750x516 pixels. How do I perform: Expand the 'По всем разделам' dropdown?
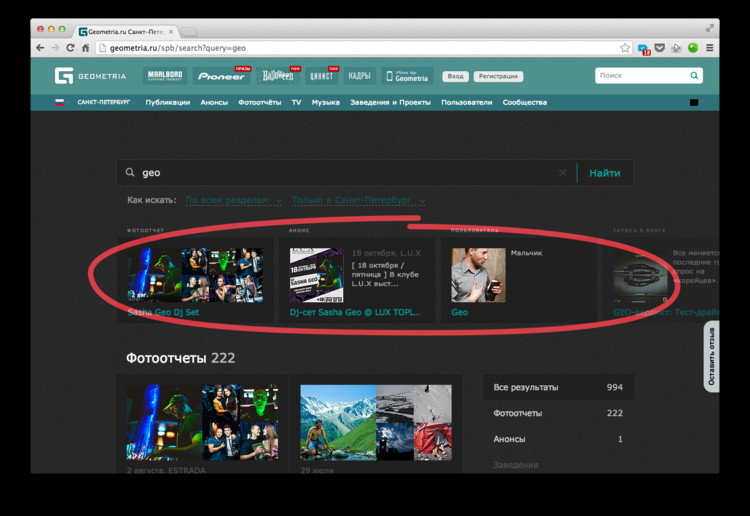click(233, 200)
